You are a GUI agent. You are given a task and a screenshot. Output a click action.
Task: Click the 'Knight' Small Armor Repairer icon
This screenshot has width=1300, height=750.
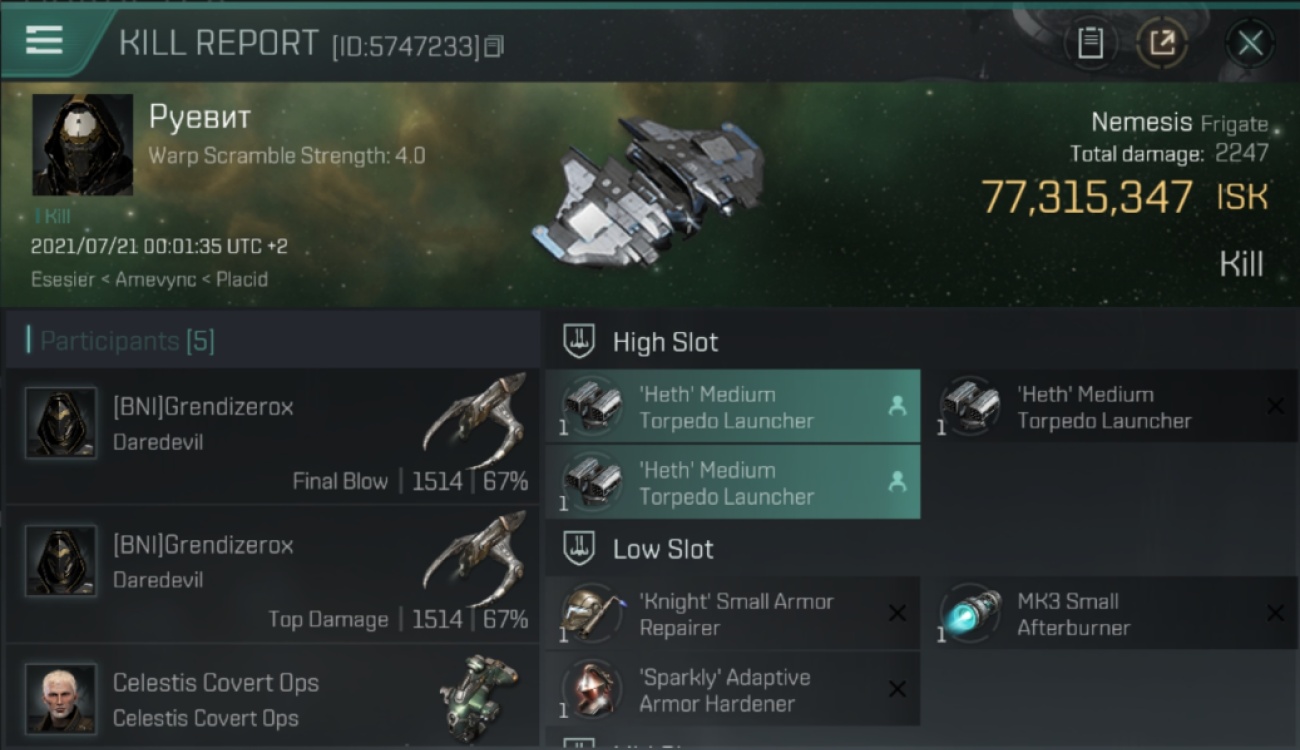coord(590,613)
